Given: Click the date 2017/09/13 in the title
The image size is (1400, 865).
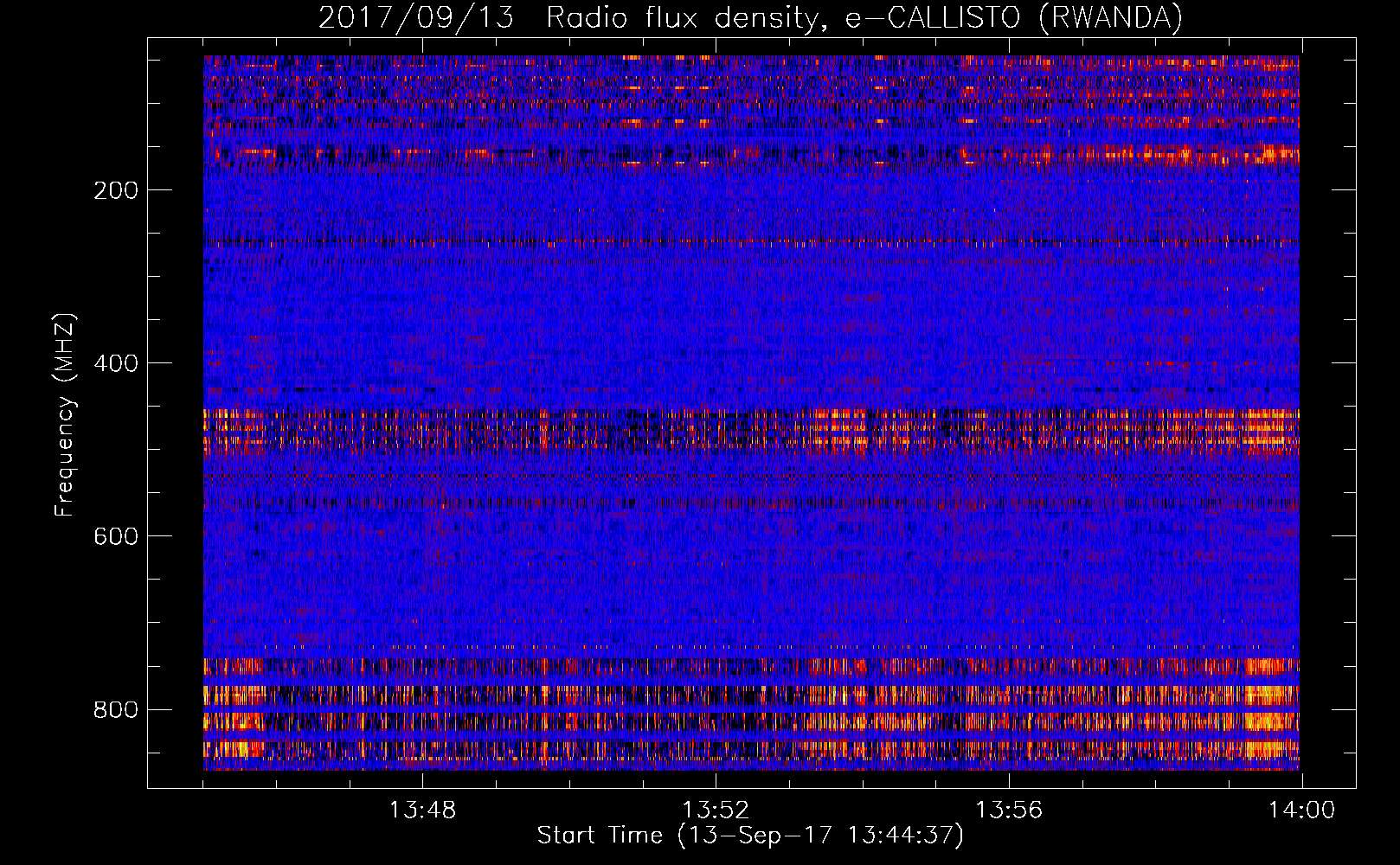Looking at the screenshot, I should pyautogui.click(x=416, y=17).
